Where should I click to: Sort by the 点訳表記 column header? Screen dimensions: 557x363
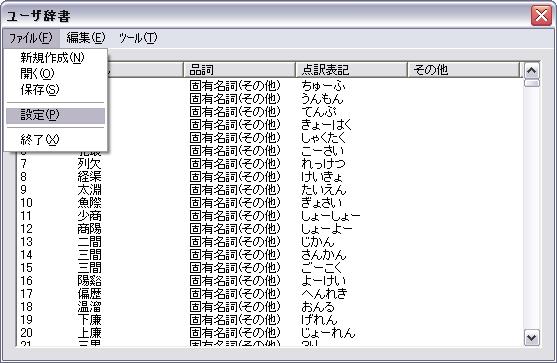click(351, 70)
